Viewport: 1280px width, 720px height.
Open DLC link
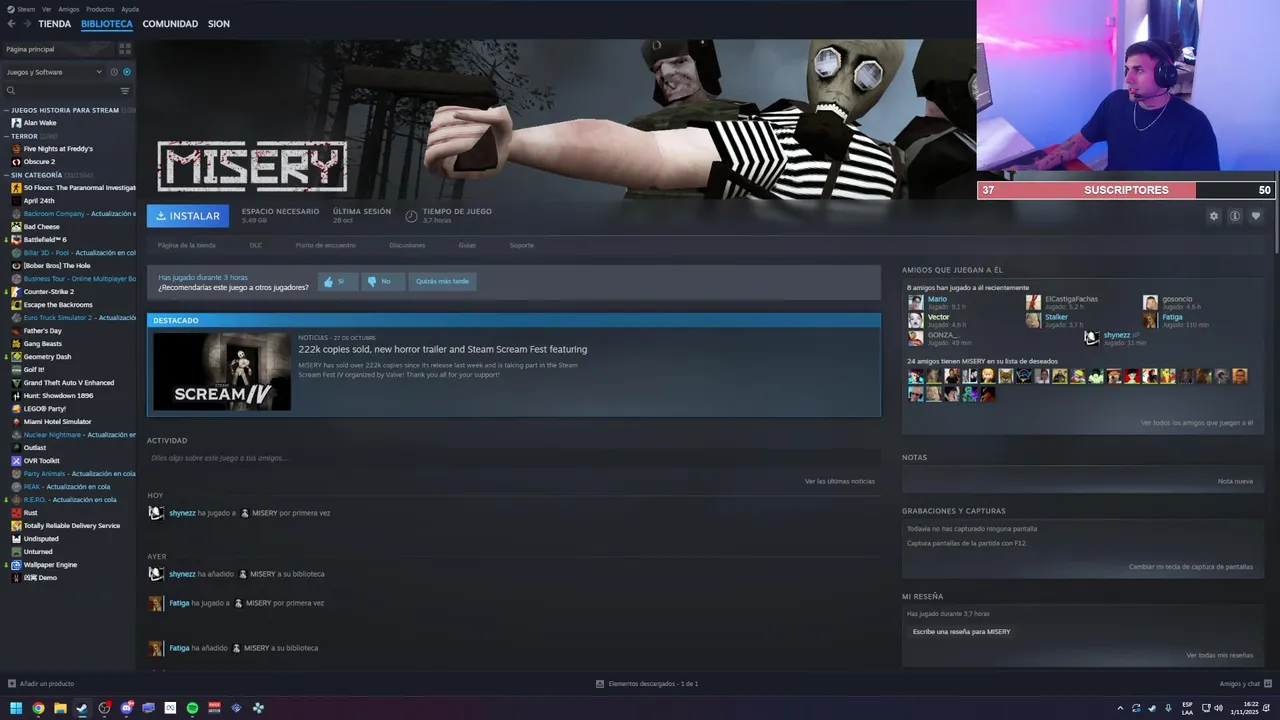[x=256, y=245]
